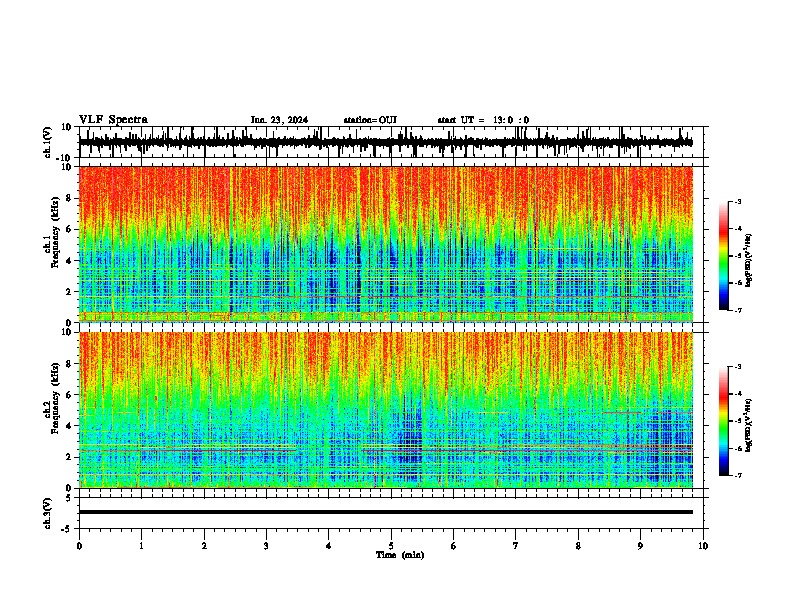The width and height of the screenshot is (792, 612).
Task: Click time-axis tick label '6'
Action: click(x=454, y=546)
